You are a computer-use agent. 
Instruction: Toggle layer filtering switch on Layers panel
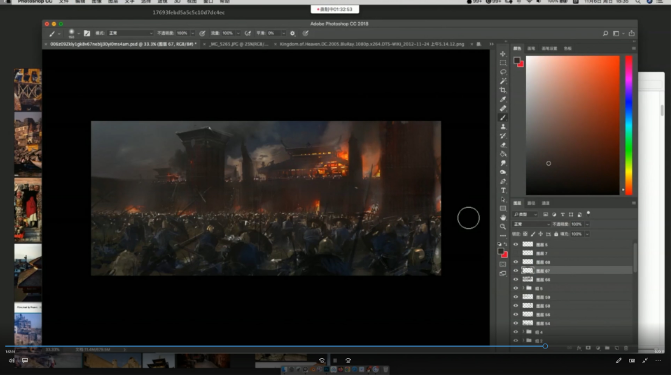coord(588,213)
